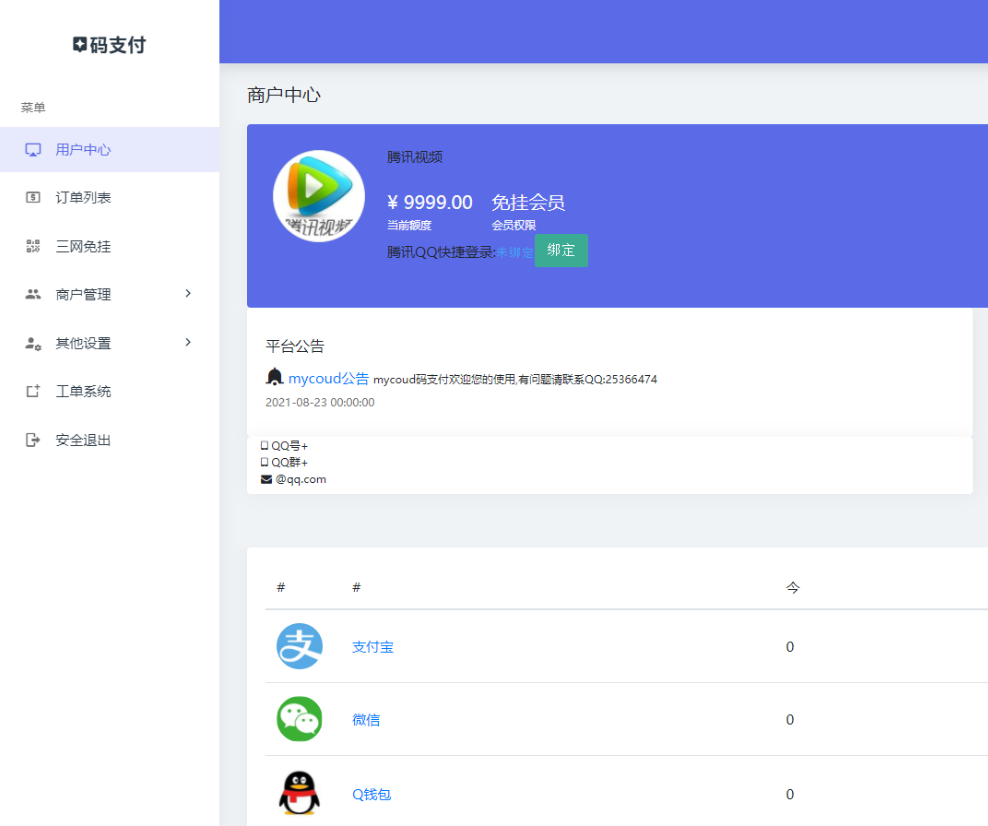This screenshot has width=988, height=826.
Task: Click the QQ号+ contact text
Action: click(289, 446)
